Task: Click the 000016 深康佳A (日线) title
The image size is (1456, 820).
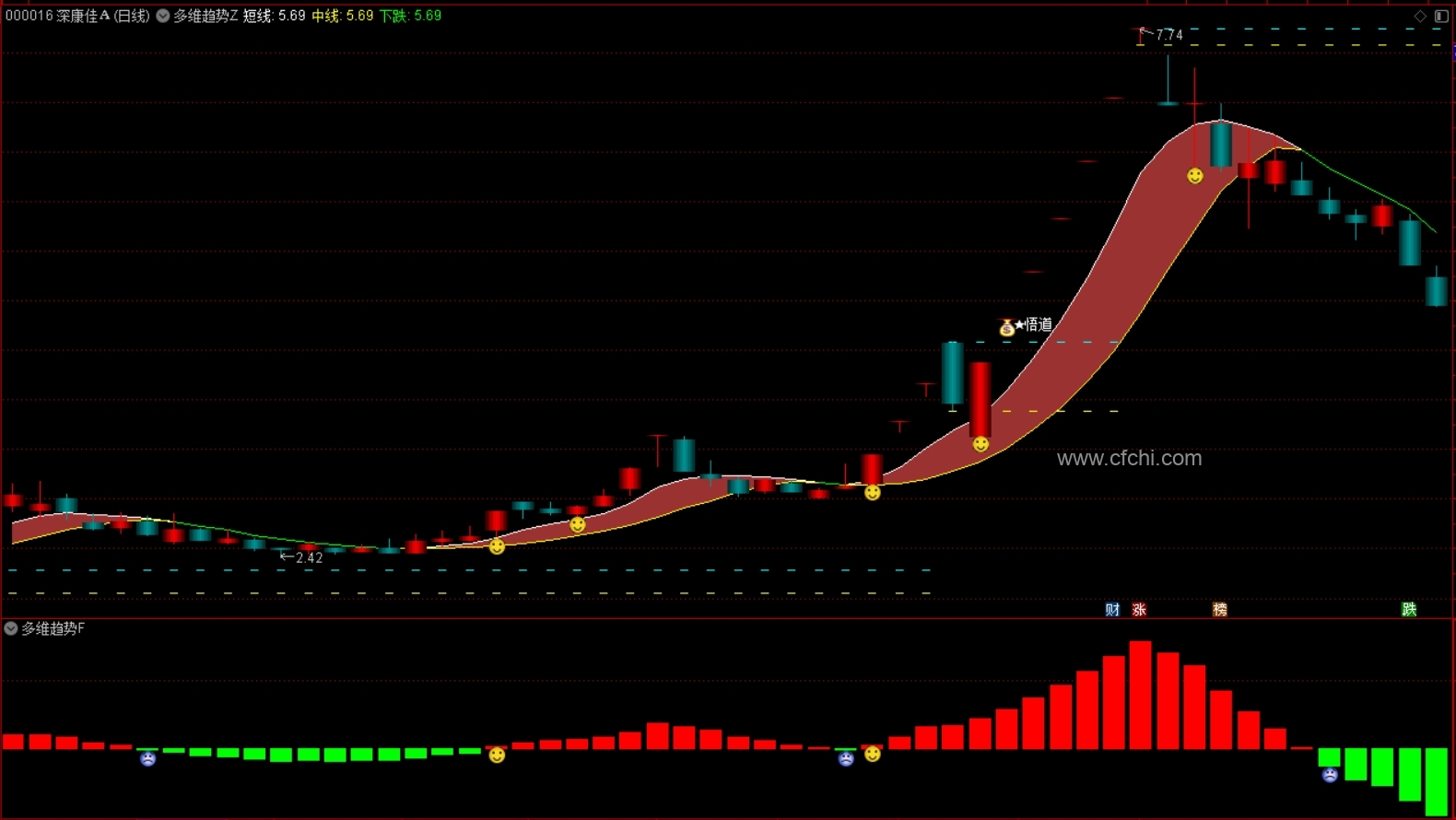Action: coord(77,16)
